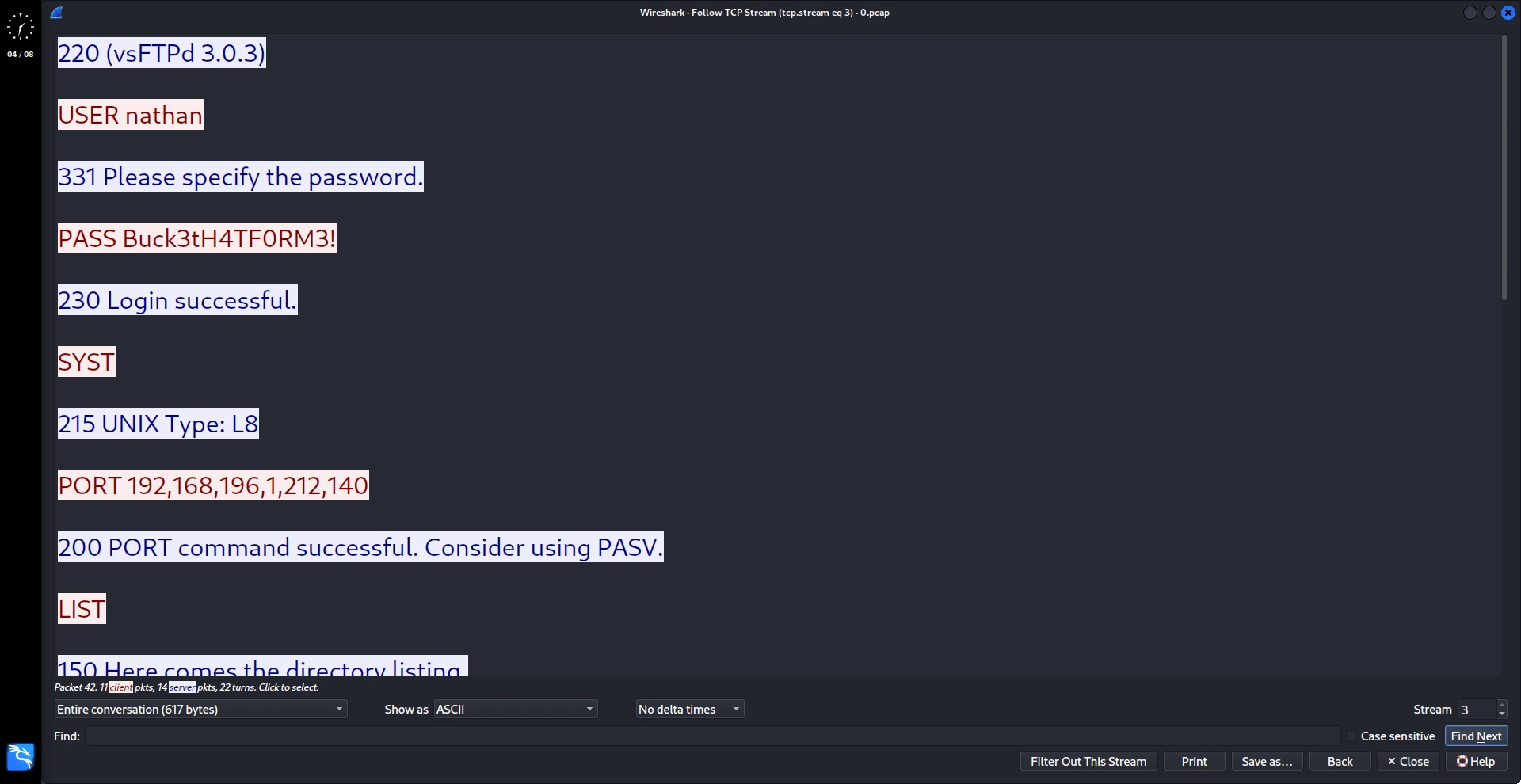Click the Save as... button
Screen dimensions: 1521x784
pos(1266,761)
